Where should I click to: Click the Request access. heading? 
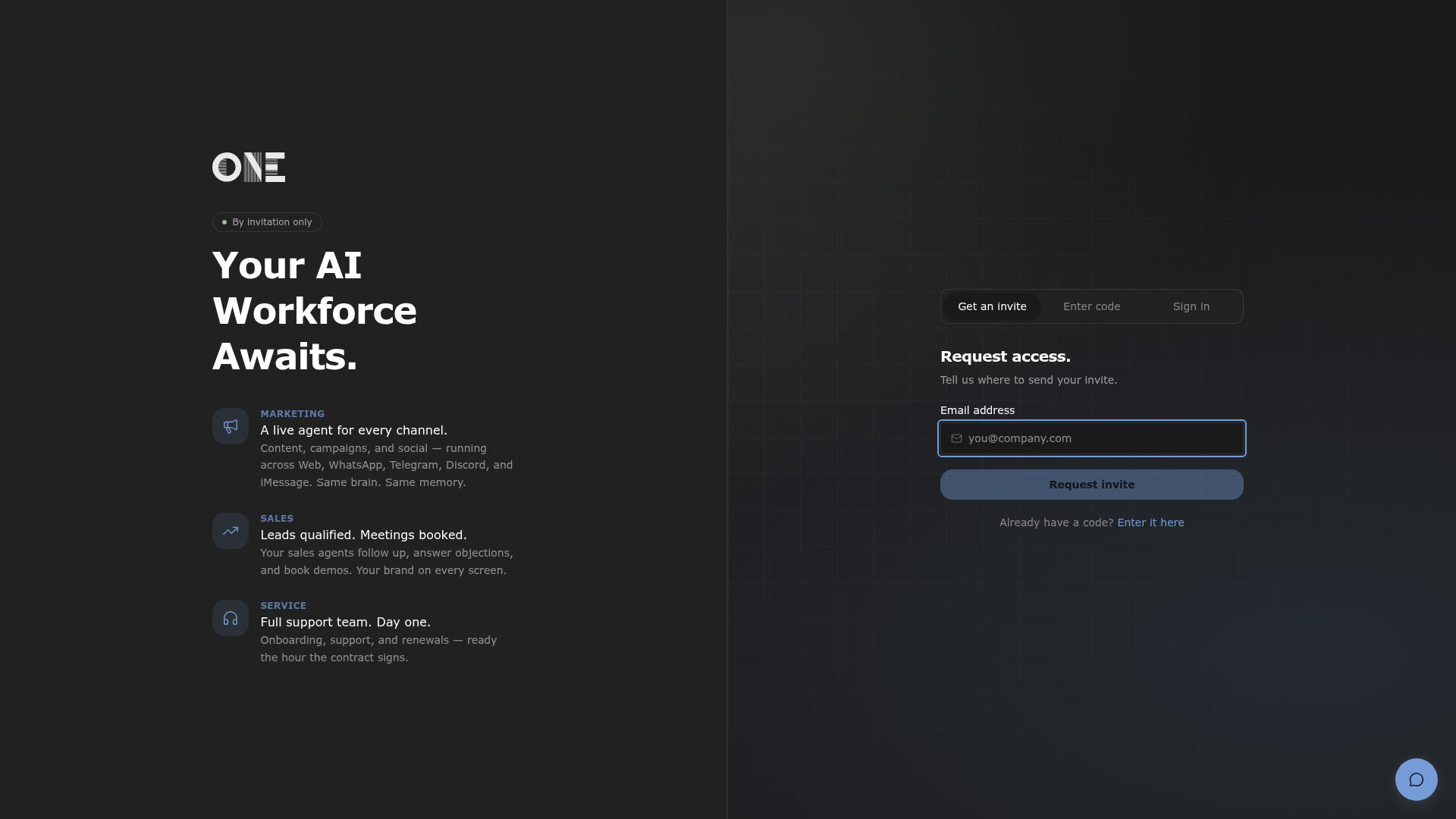click(1006, 356)
